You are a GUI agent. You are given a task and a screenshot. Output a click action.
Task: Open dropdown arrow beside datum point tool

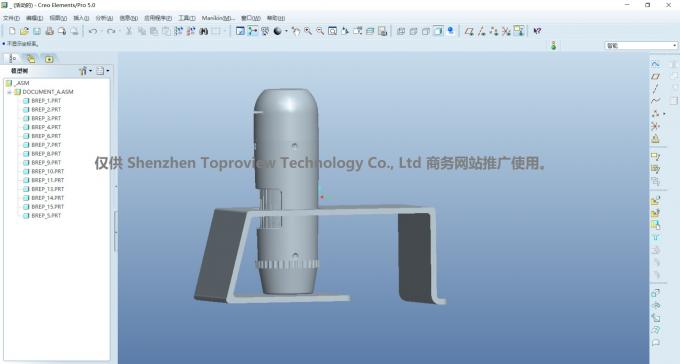664,114
